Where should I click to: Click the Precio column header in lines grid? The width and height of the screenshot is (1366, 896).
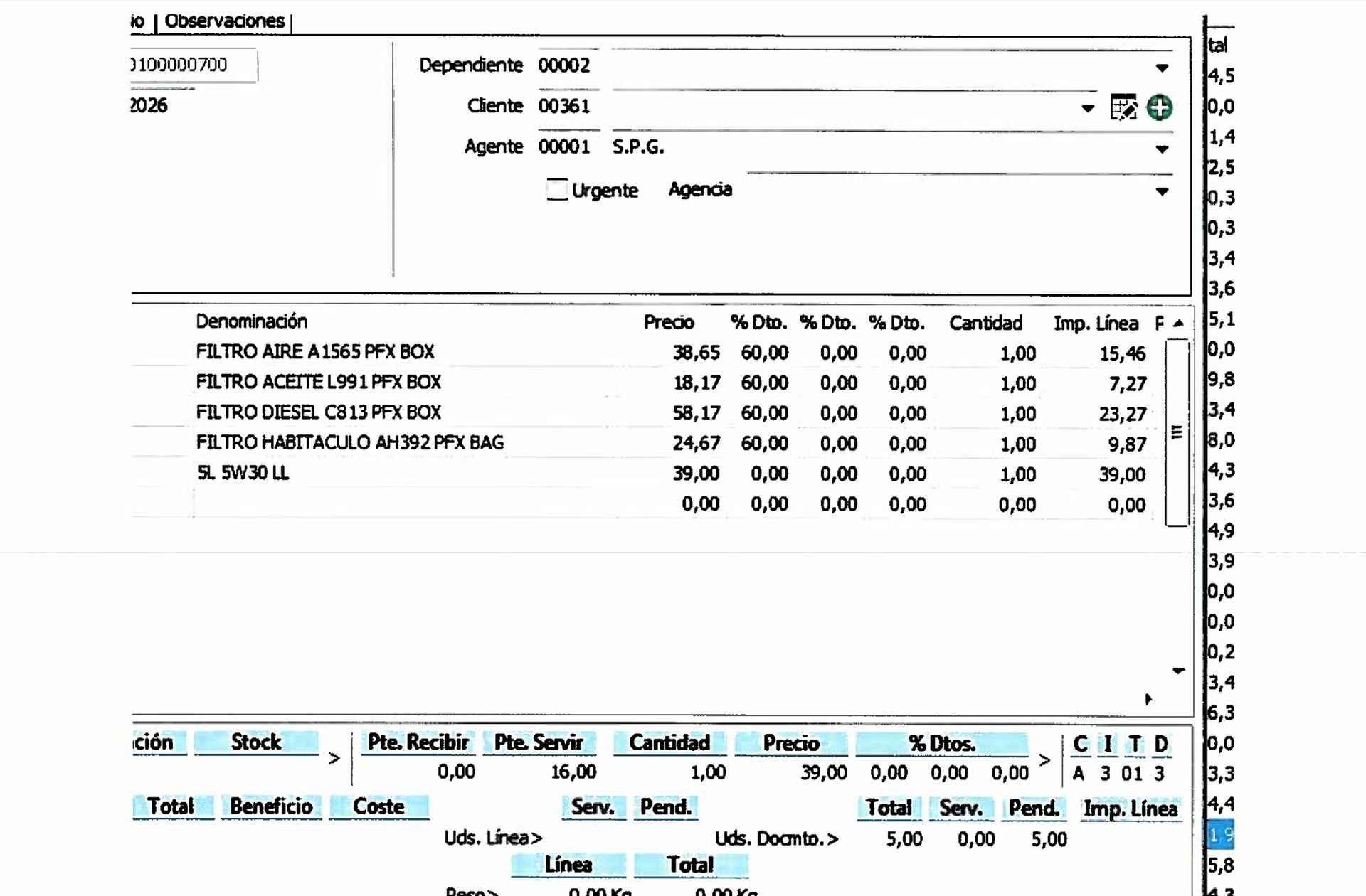coord(669,322)
